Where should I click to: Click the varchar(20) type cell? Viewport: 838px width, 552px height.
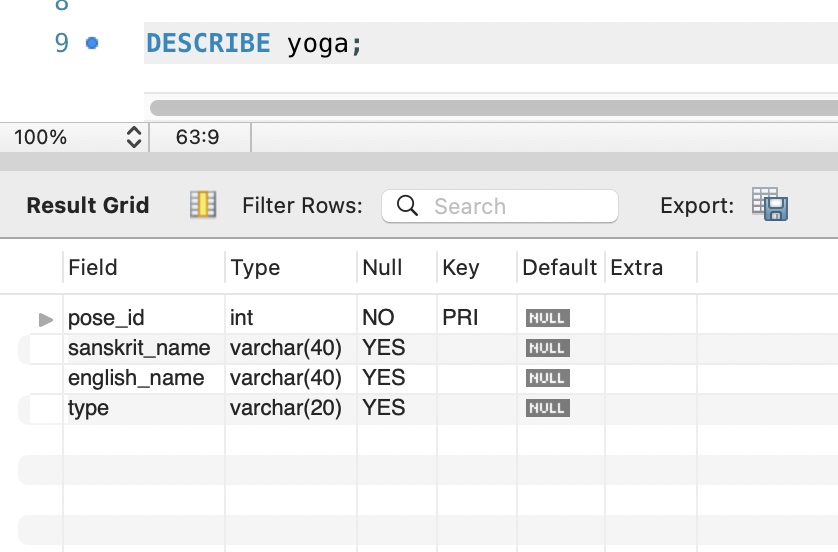point(286,408)
